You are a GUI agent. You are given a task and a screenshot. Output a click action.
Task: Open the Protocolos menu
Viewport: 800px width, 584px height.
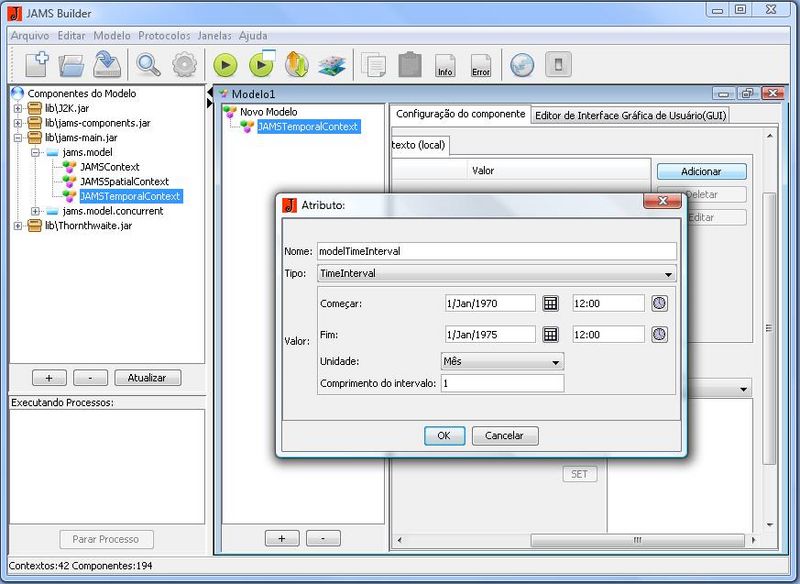pyautogui.click(x=164, y=35)
